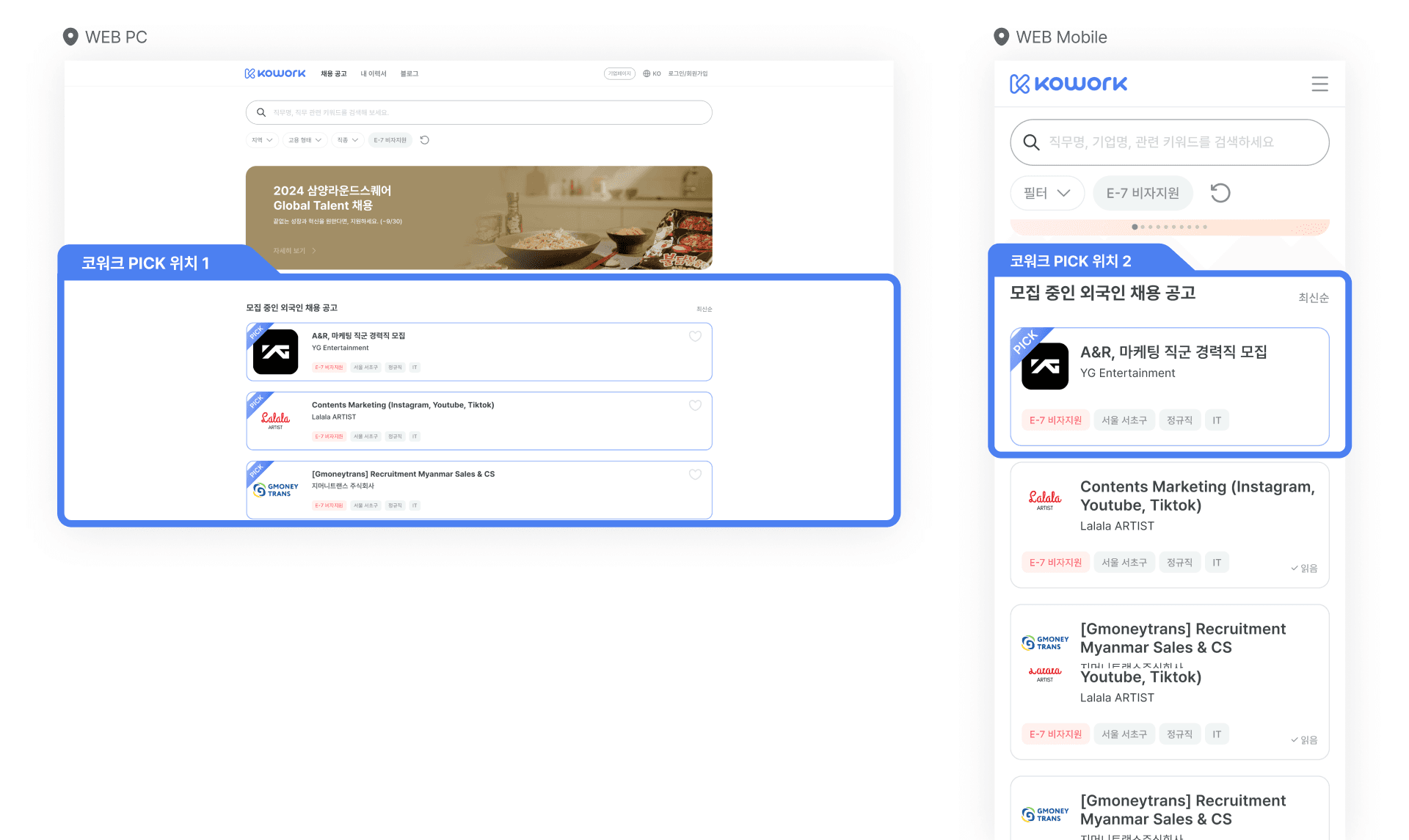Favorite the PC Gmoneytrans job with its heart
The width and height of the screenshot is (1409, 840).
pyautogui.click(x=695, y=474)
